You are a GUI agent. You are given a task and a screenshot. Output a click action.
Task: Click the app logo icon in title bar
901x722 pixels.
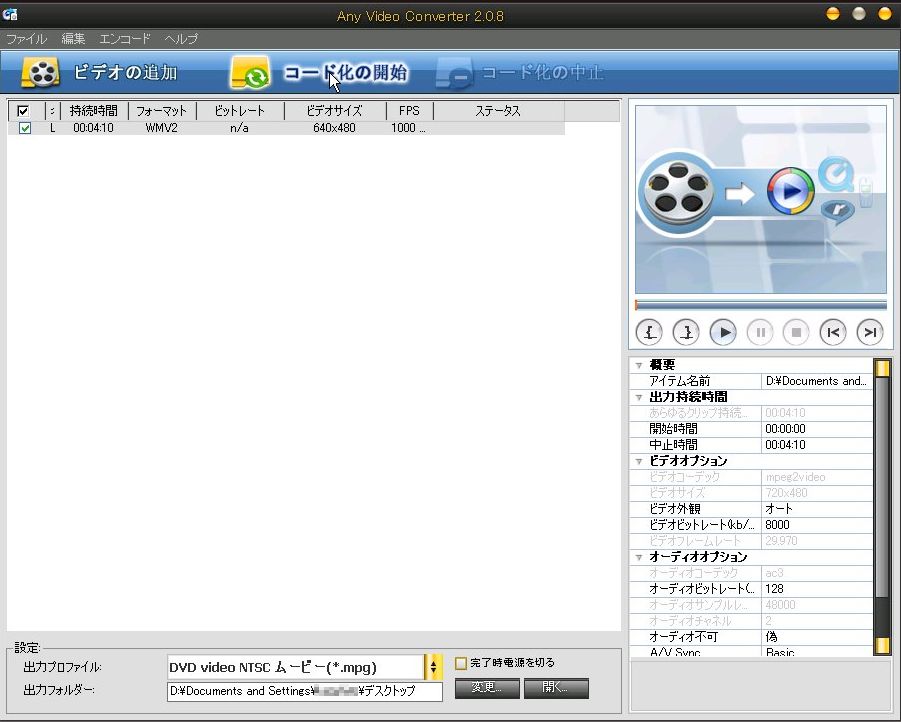coord(10,14)
